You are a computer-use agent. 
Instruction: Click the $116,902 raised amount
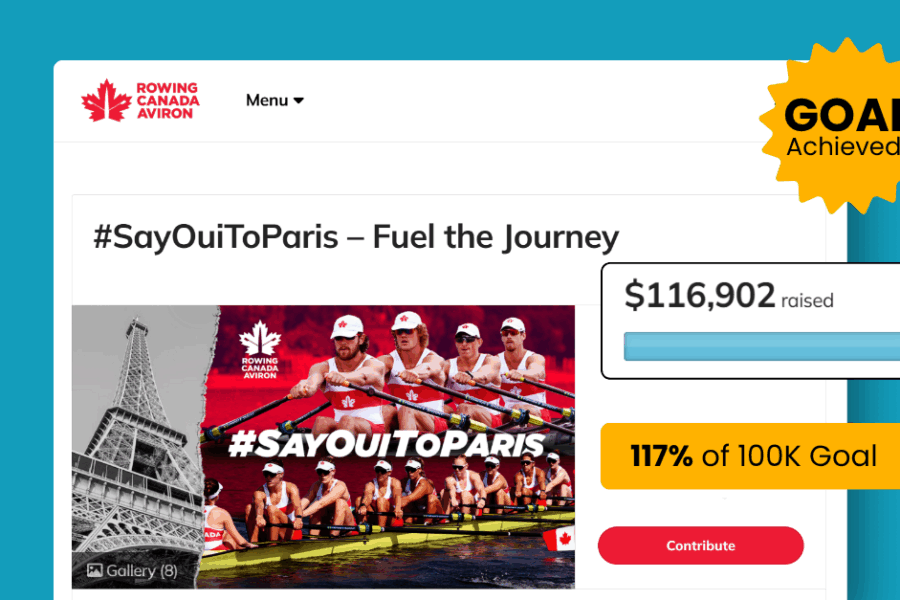point(700,296)
